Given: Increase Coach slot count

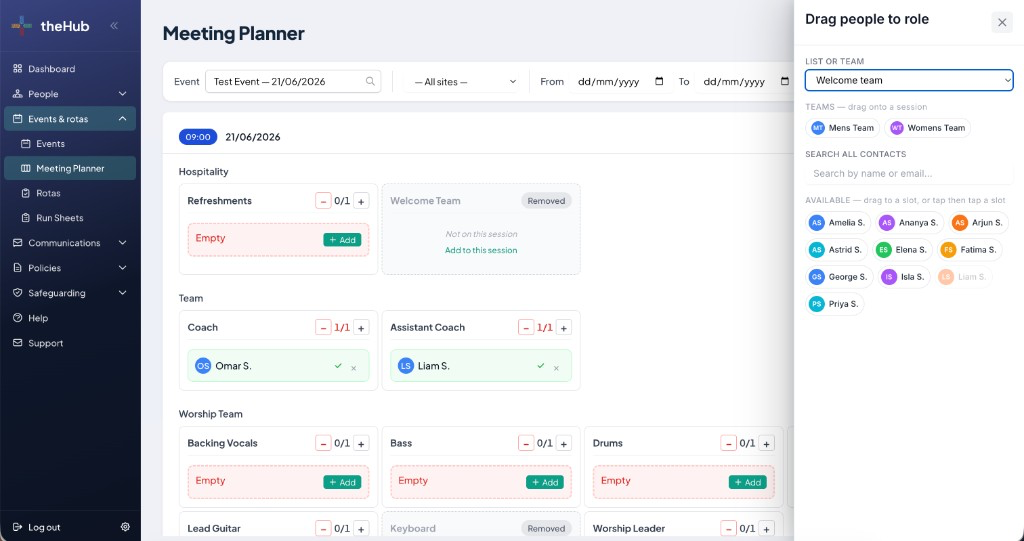Looking at the screenshot, I should [361, 327].
